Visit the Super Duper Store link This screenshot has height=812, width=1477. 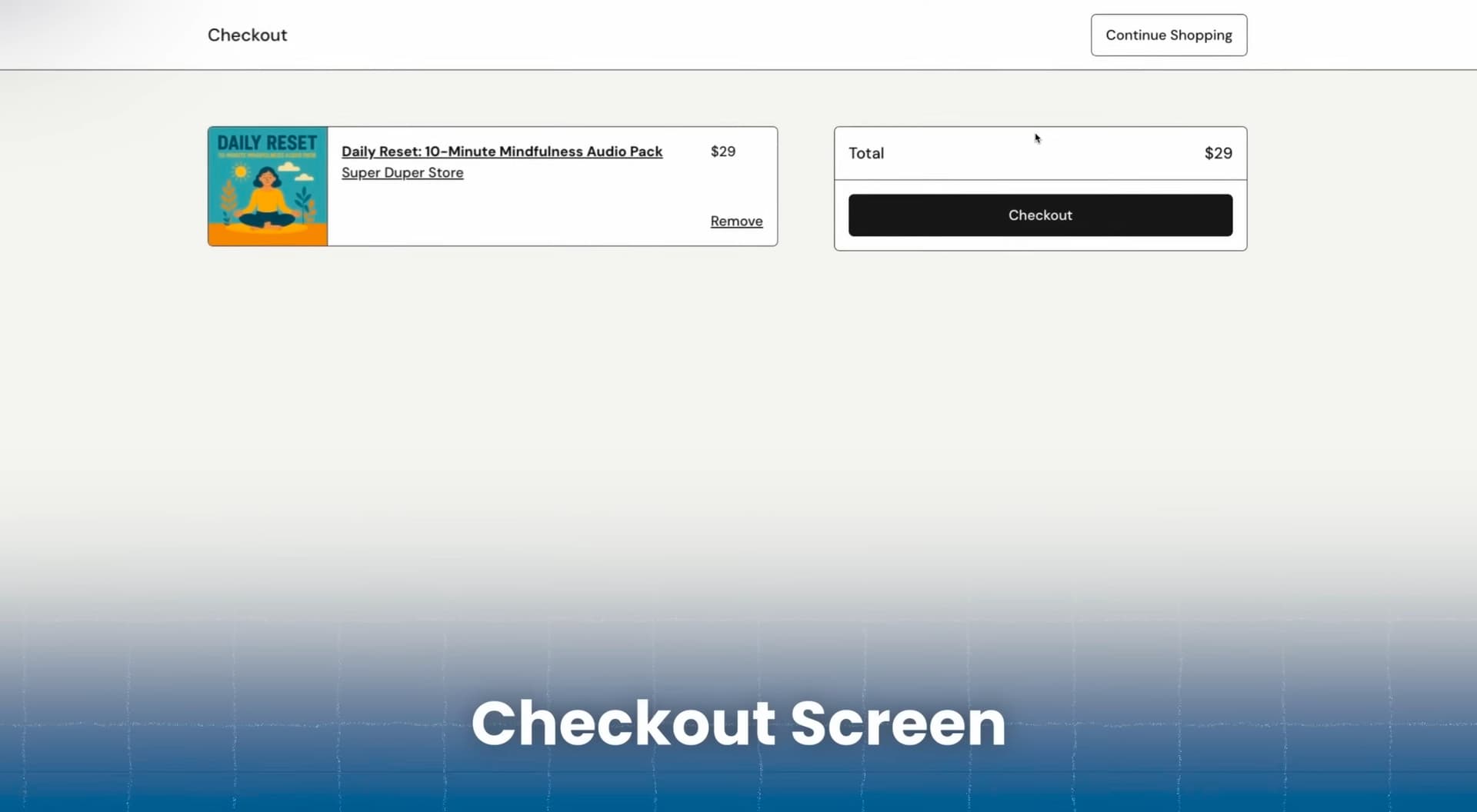click(402, 173)
